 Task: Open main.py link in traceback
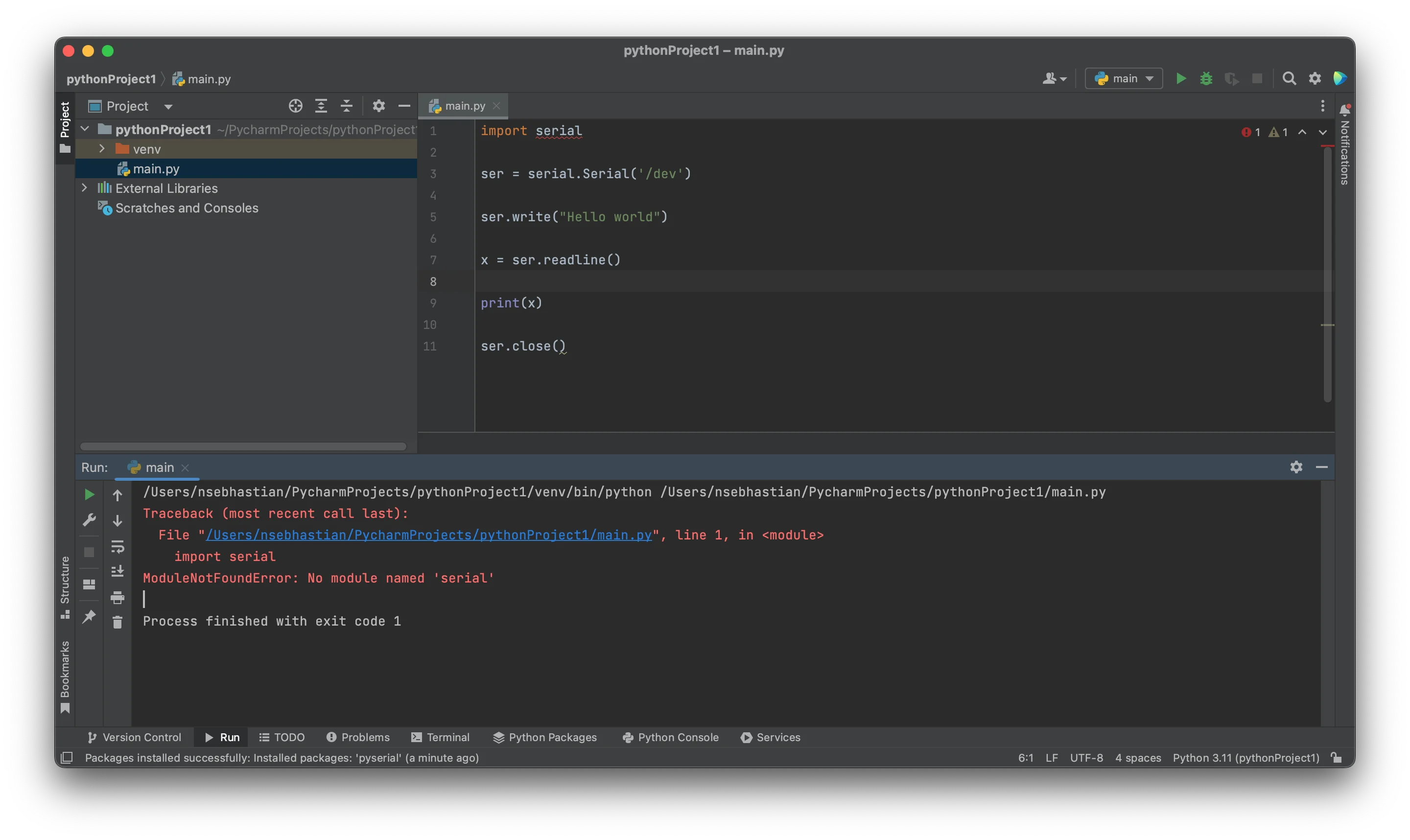[428, 535]
